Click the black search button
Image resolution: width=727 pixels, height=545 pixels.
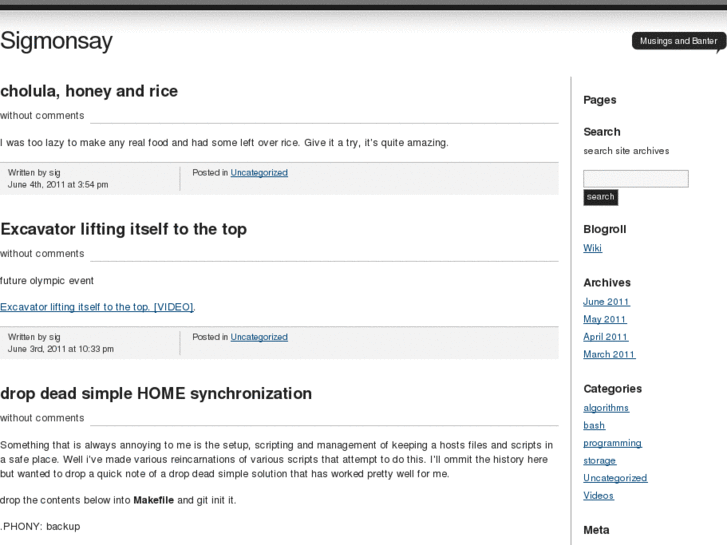click(600, 197)
